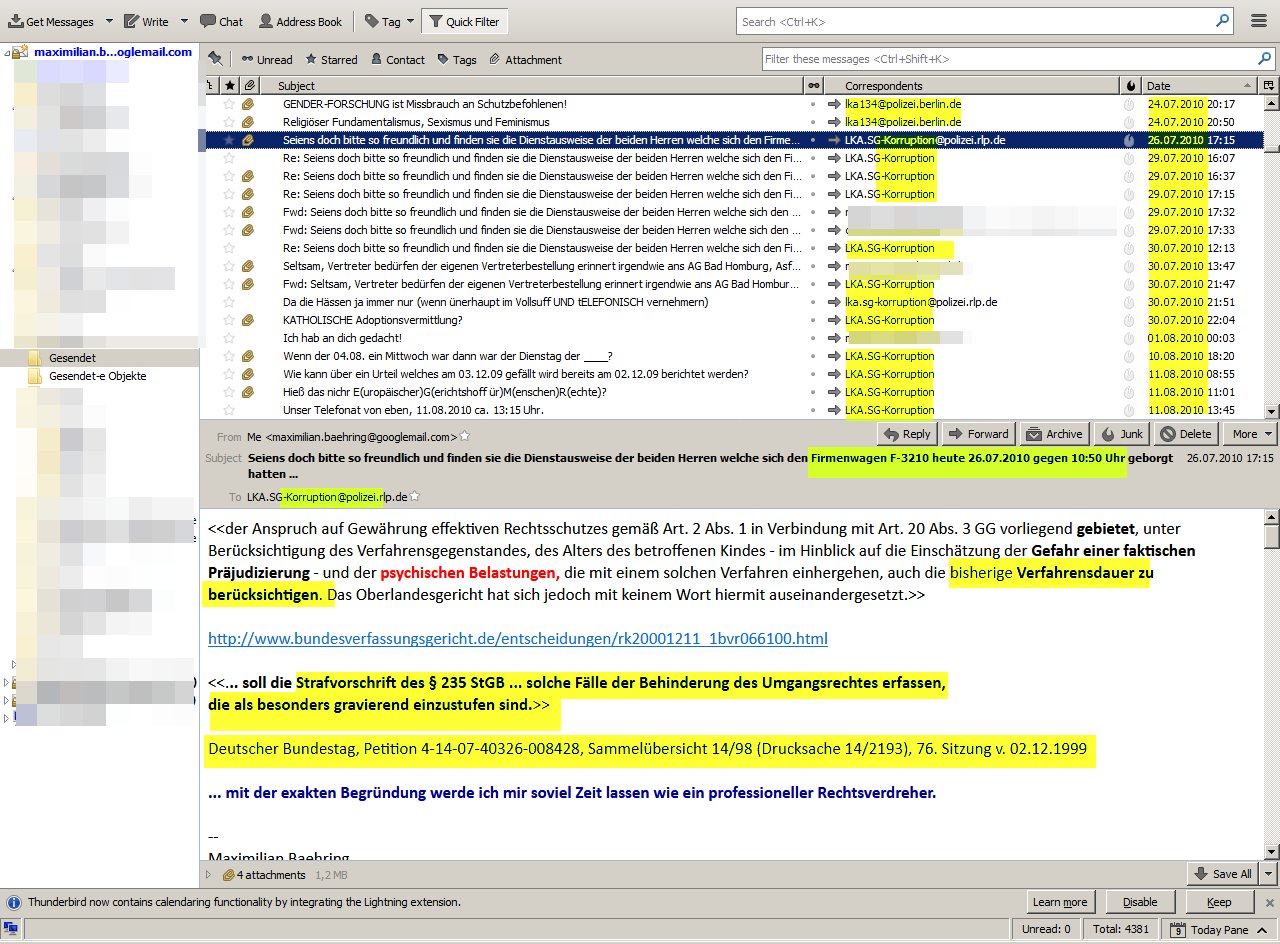Expand the 4 attachments list

[209, 875]
